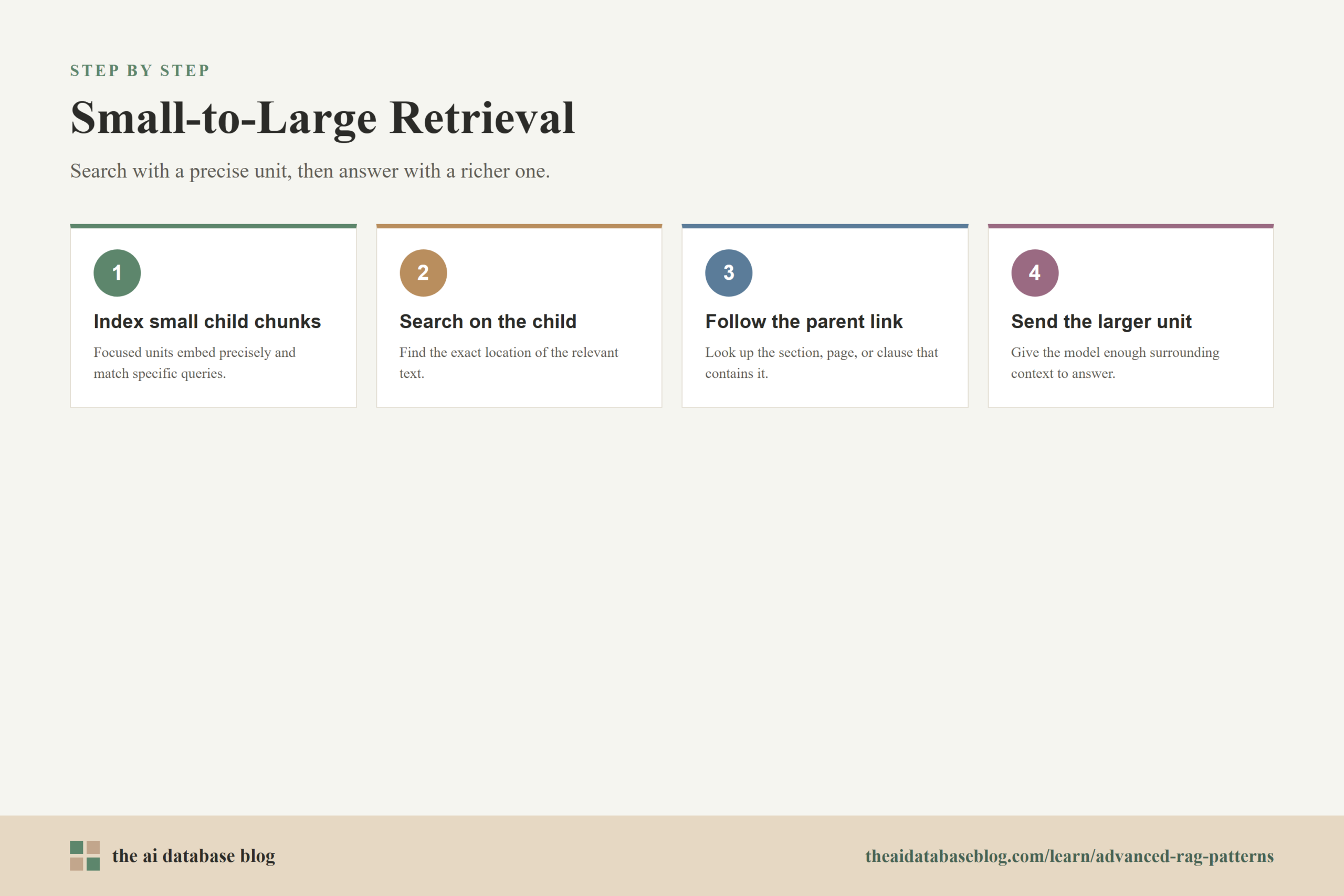Click the 'STEP BY STEP' label
This screenshot has height=896, width=1344.
(x=140, y=70)
